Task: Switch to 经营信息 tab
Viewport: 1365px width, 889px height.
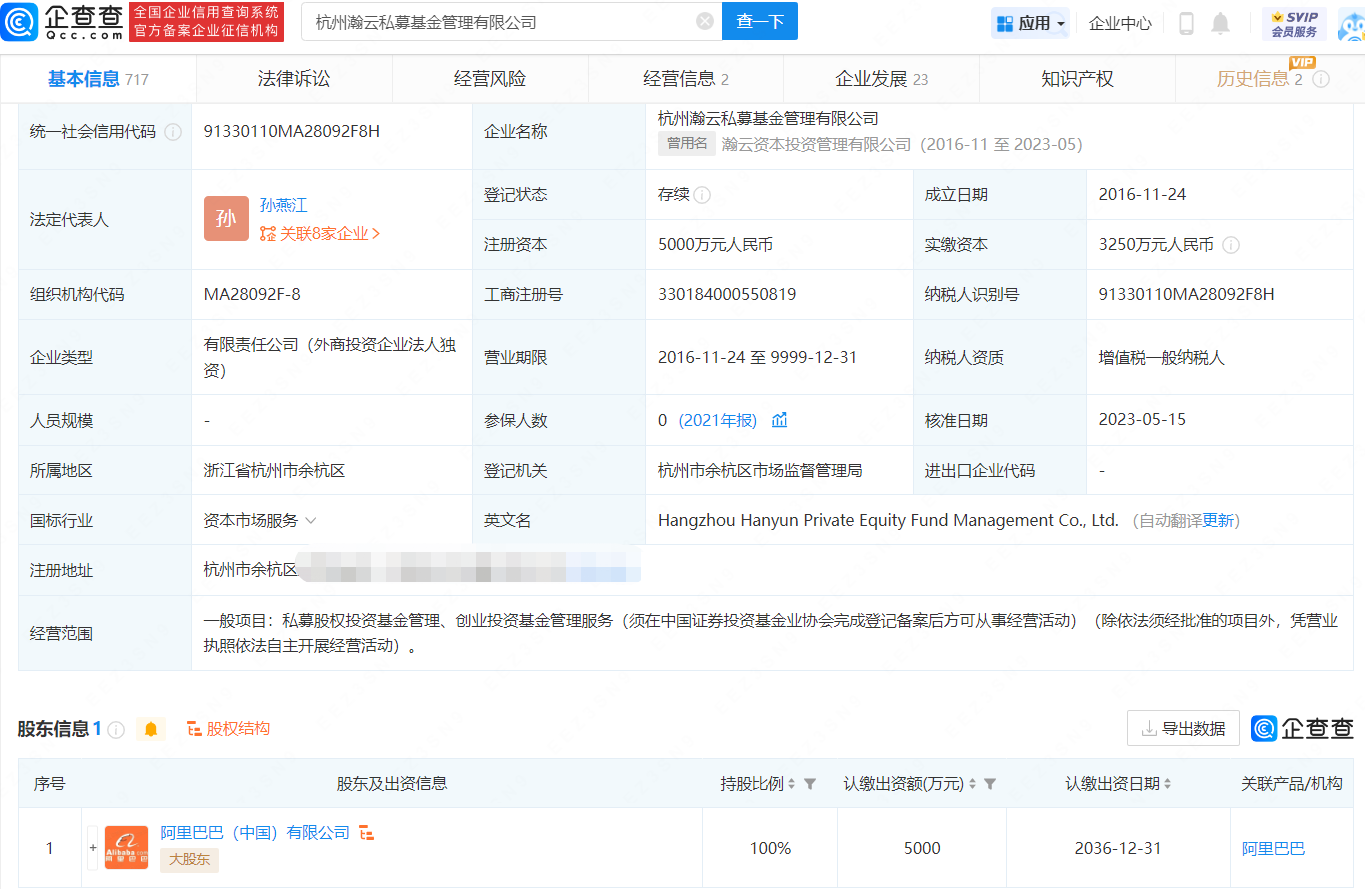Action: point(686,79)
